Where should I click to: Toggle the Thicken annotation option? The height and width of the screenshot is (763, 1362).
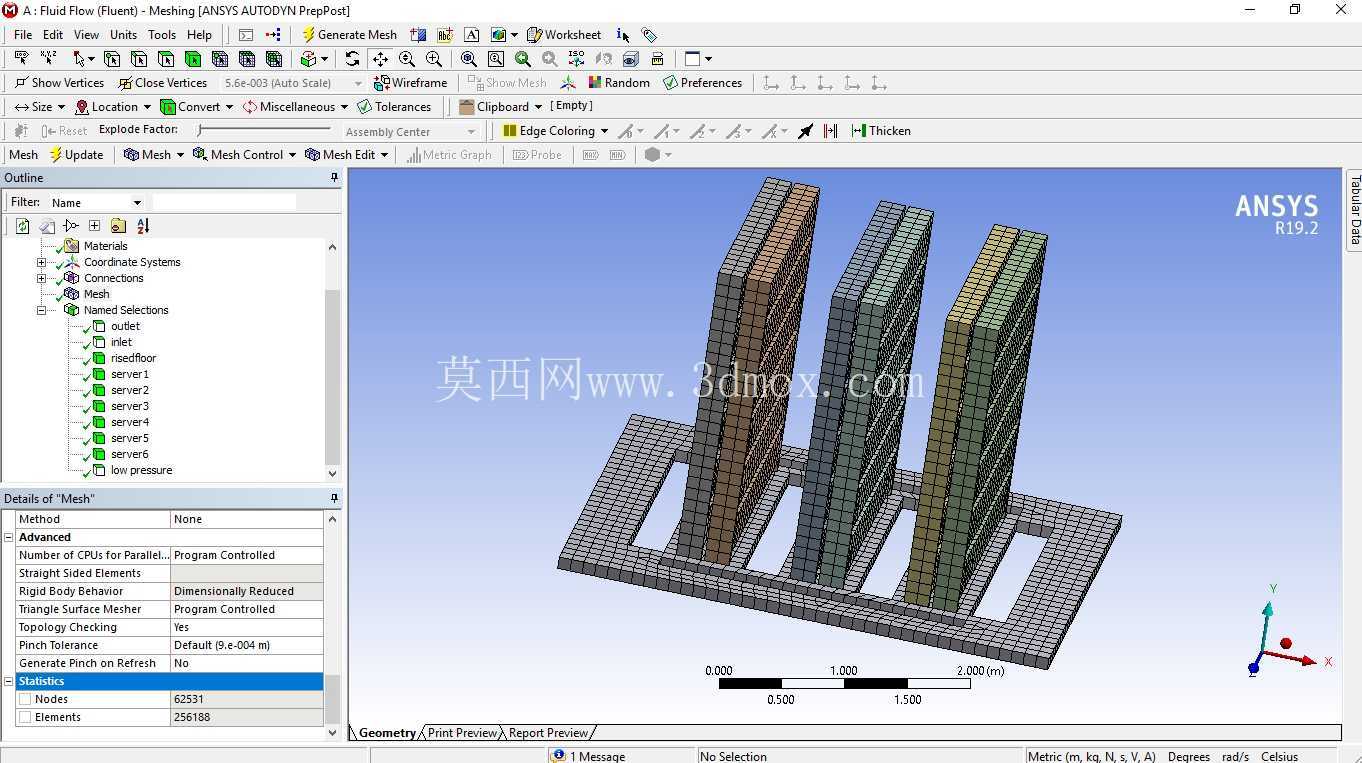881,131
